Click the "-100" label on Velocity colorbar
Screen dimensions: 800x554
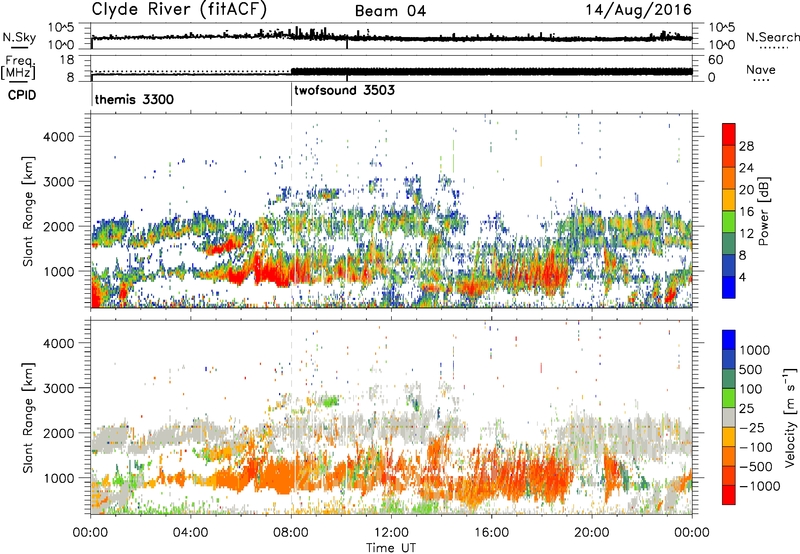click(756, 447)
